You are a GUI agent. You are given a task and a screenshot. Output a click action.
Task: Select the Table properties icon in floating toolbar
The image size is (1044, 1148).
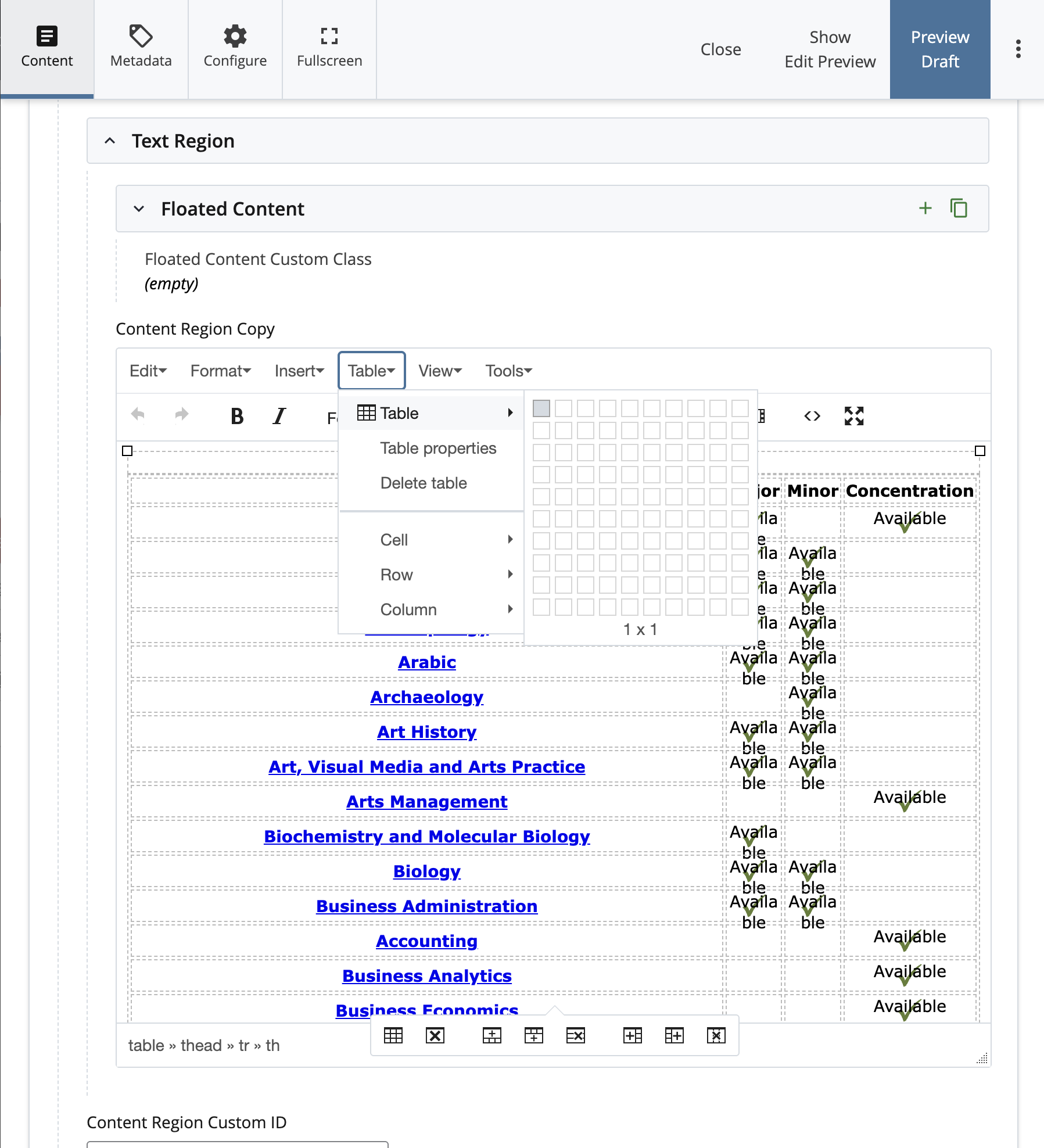394,1035
